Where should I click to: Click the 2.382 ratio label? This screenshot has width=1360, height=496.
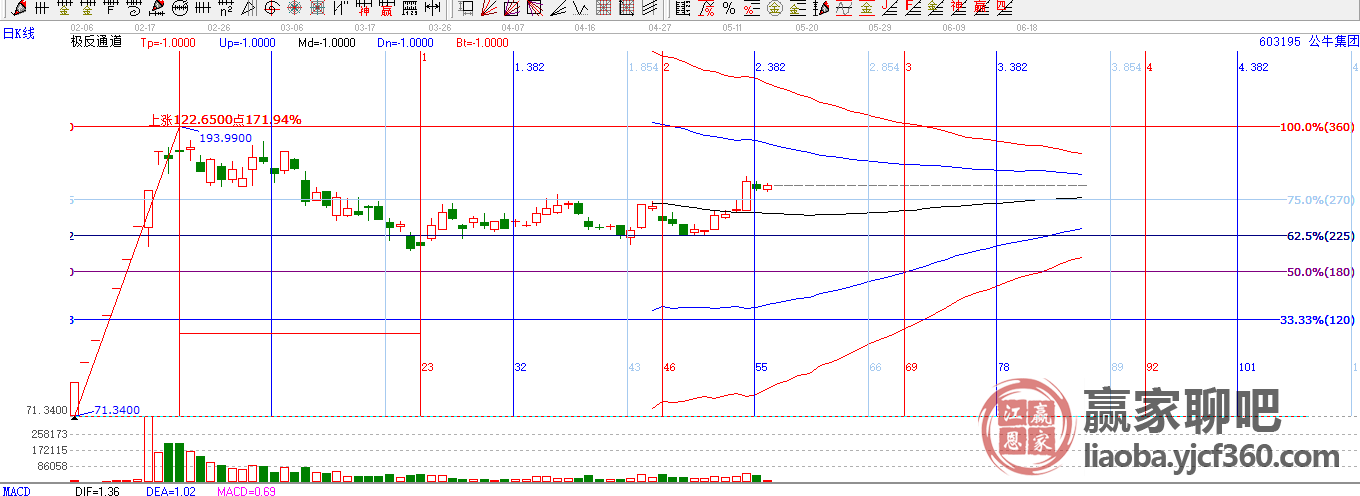click(x=770, y=67)
